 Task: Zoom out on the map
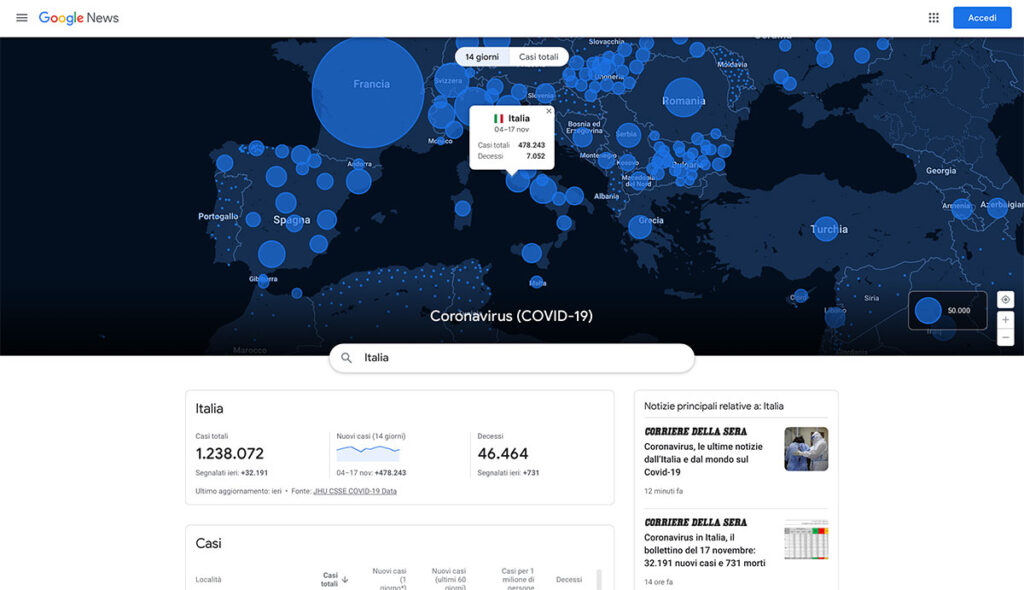tap(1006, 337)
